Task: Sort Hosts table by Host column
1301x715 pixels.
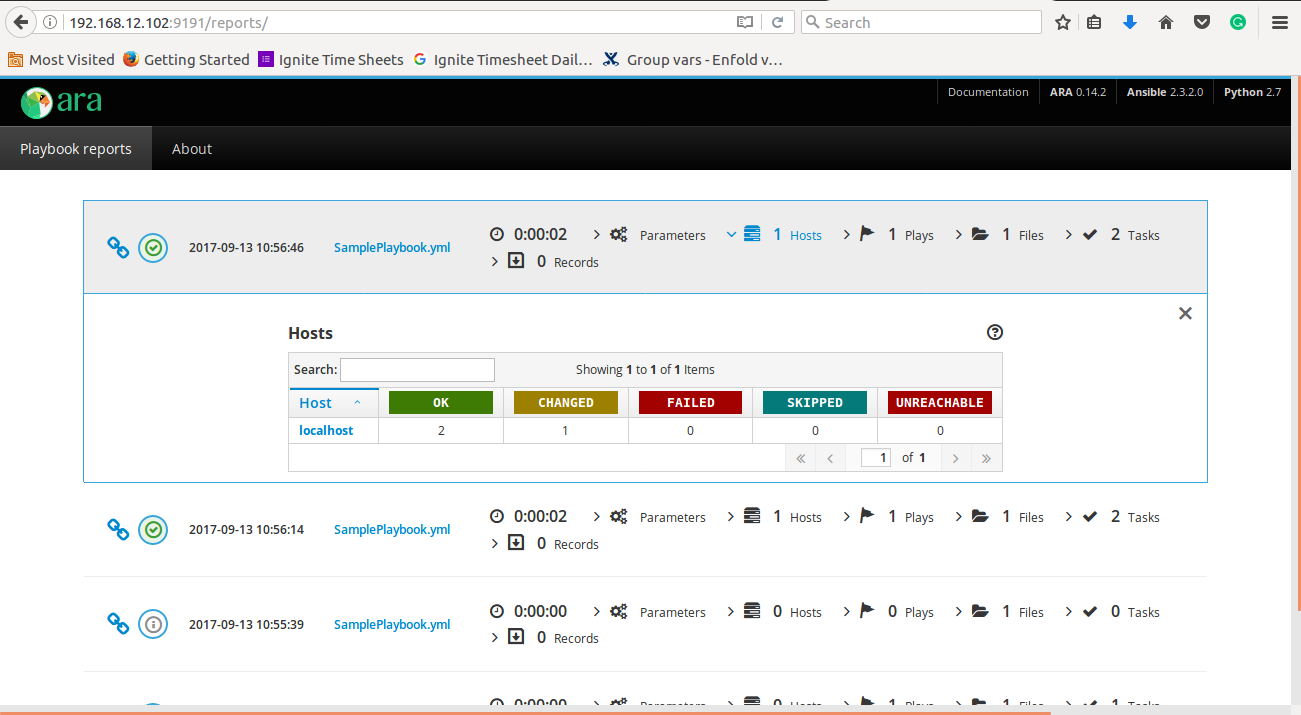Action: click(333, 403)
